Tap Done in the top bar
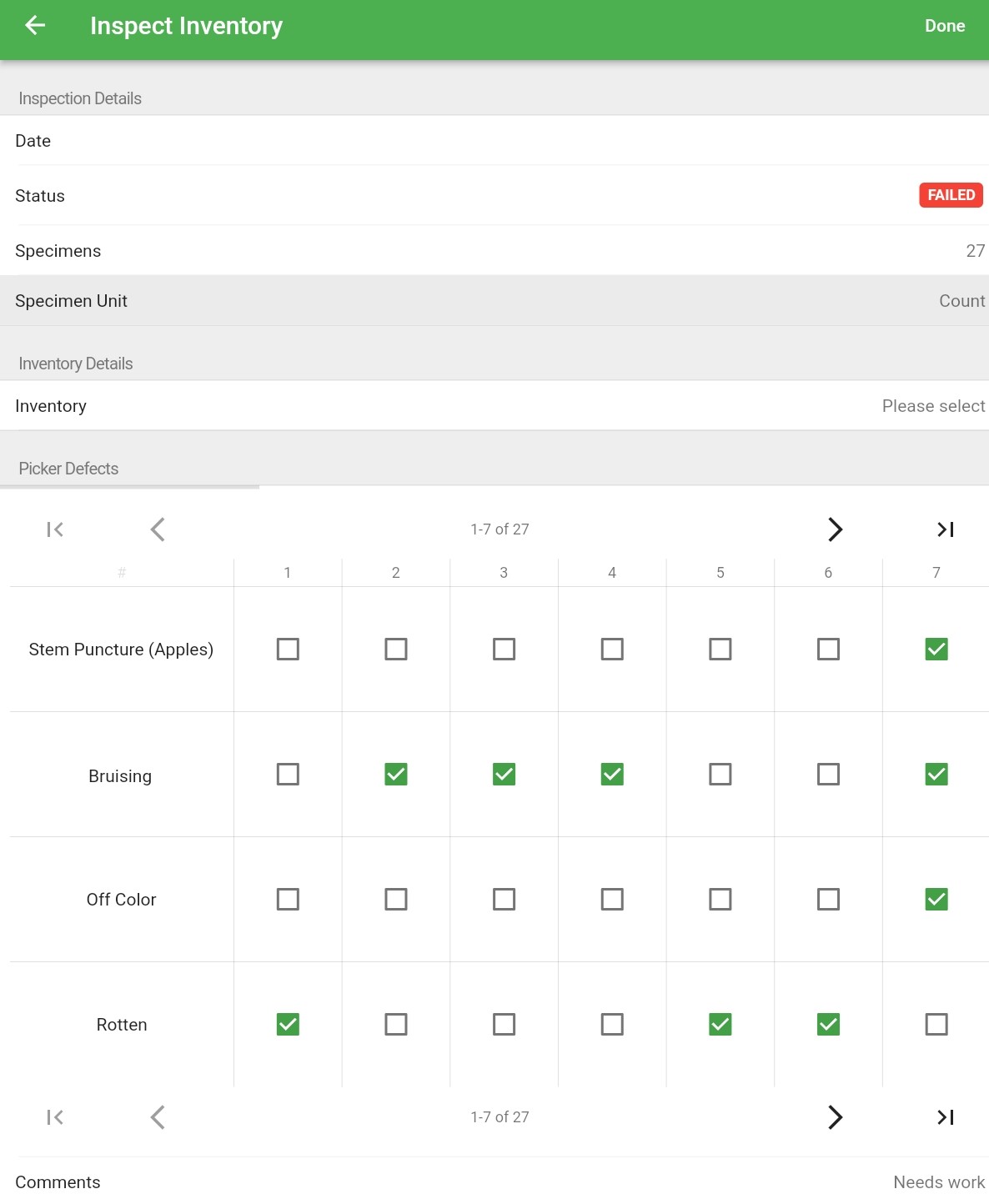This screenshot has width=989, height=1204. point(944,26)
